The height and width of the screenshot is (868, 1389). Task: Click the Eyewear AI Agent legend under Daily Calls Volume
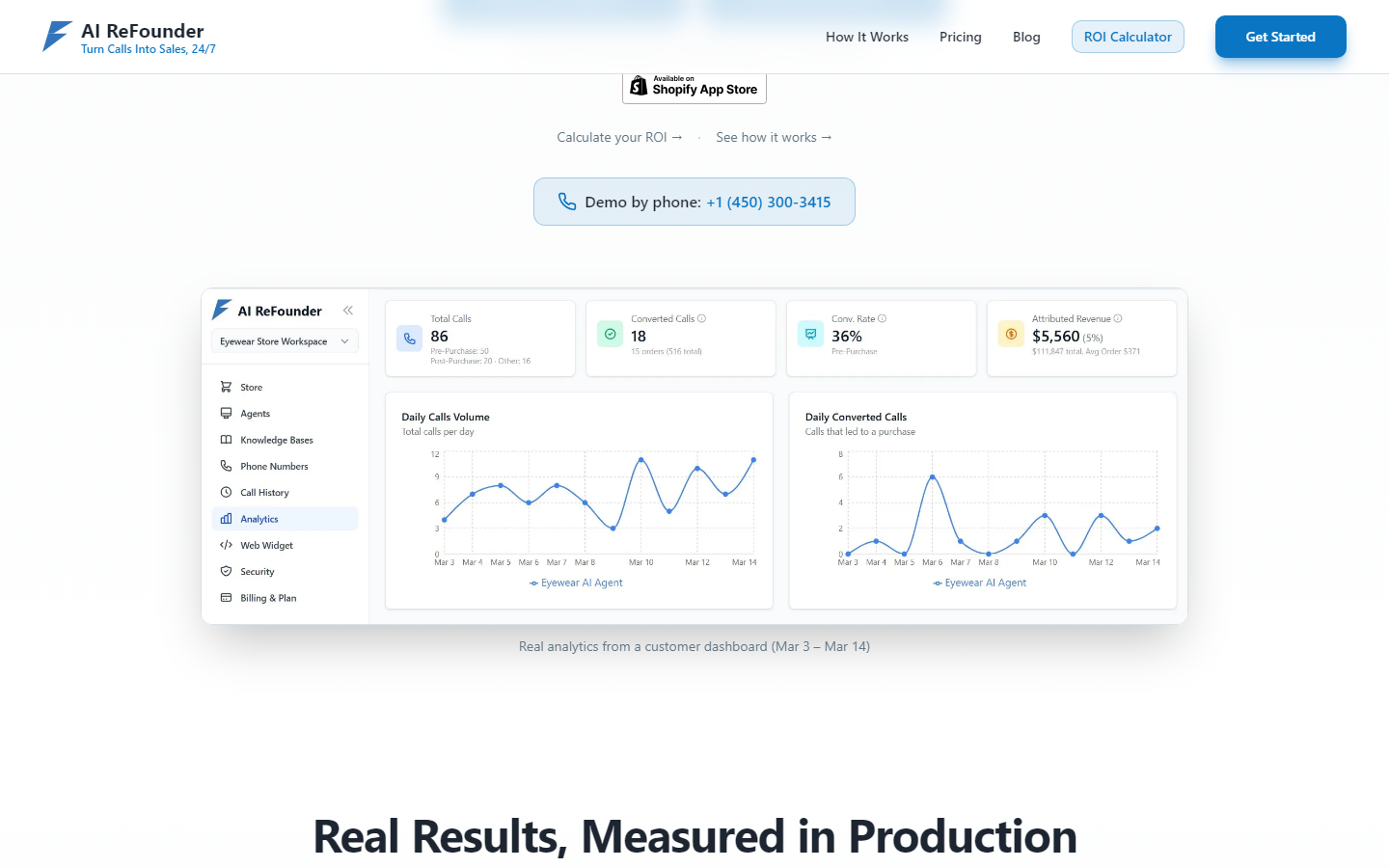click(x=576, y=583)
